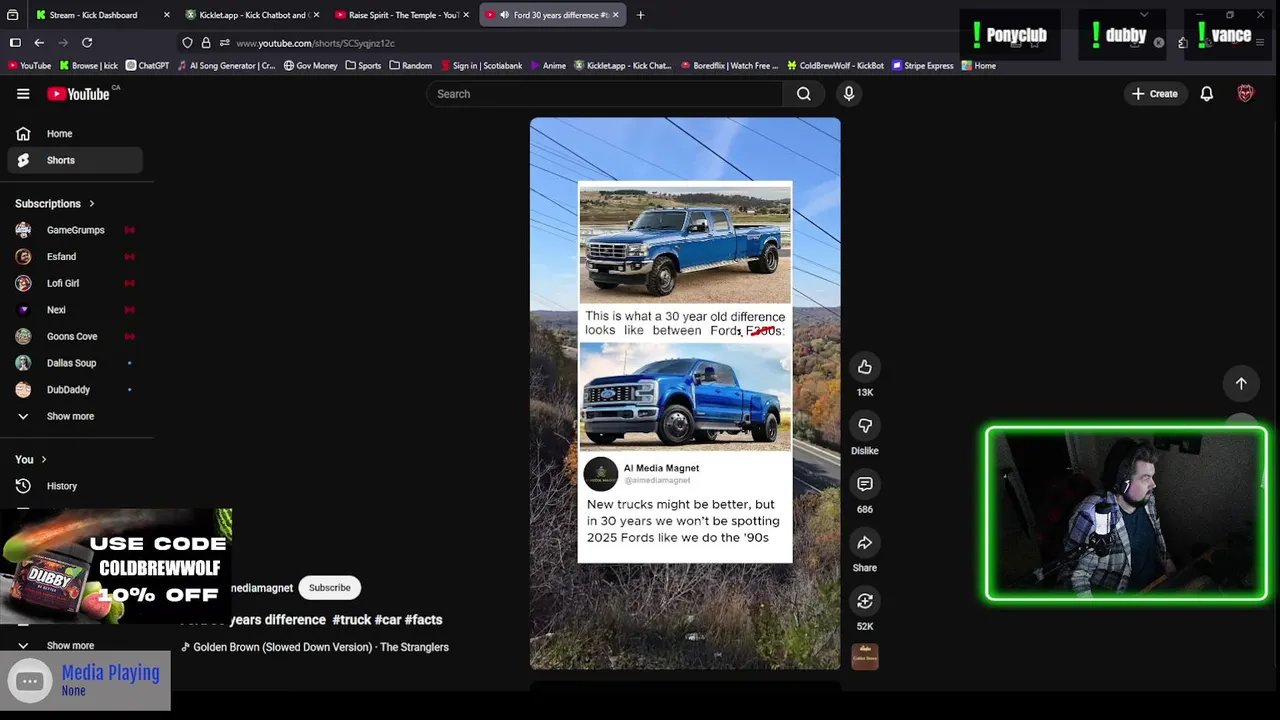Open the Gov Money bookmark
The height and width of the screenshot is (720, 1280).
pos(310,66)
